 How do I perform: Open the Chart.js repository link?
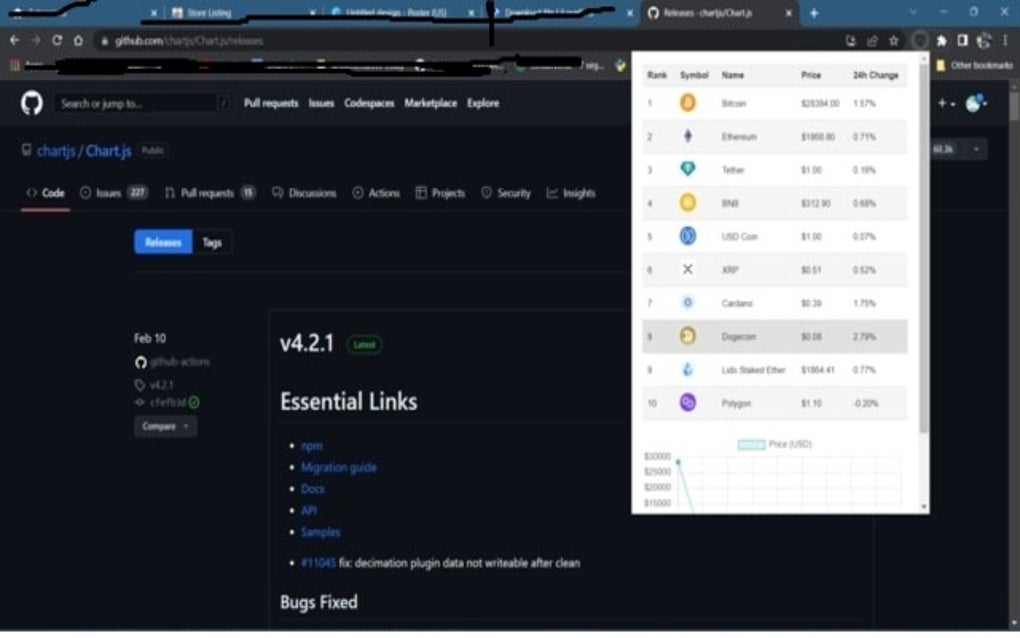coord(109,151)
